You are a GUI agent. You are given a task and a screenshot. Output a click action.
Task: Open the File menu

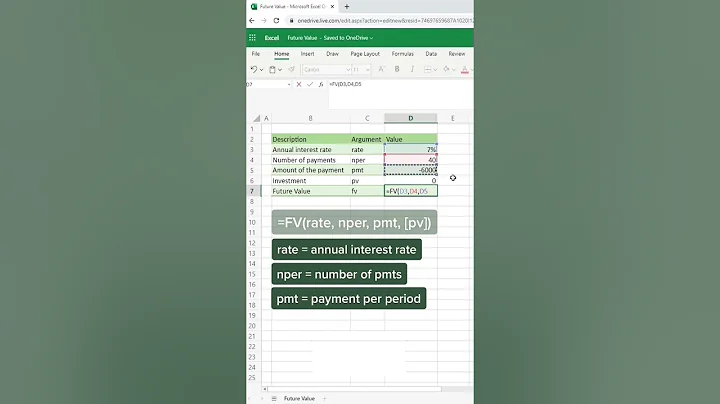[x=256, y=54]
